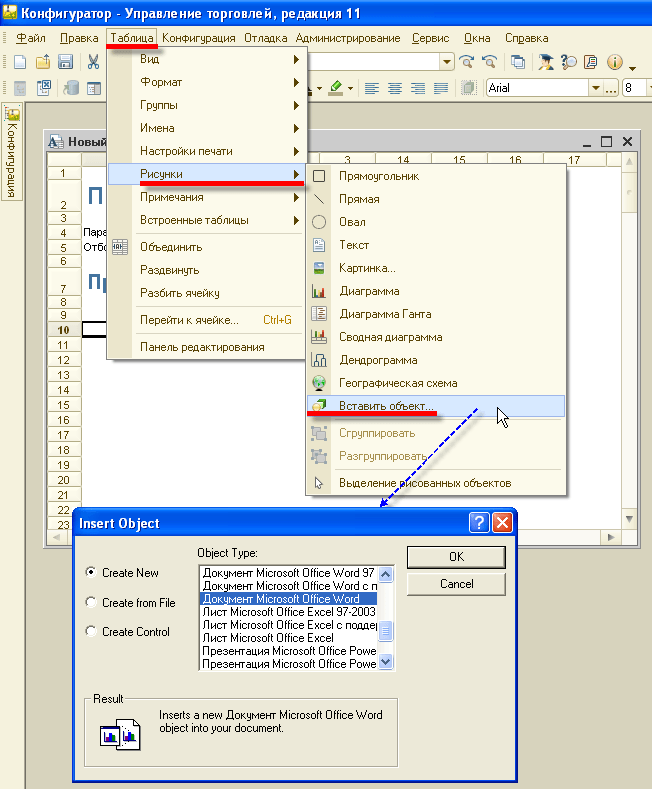652x789 pixels.
Task: Select Овал shape from submenu
Action: point(436,222)
